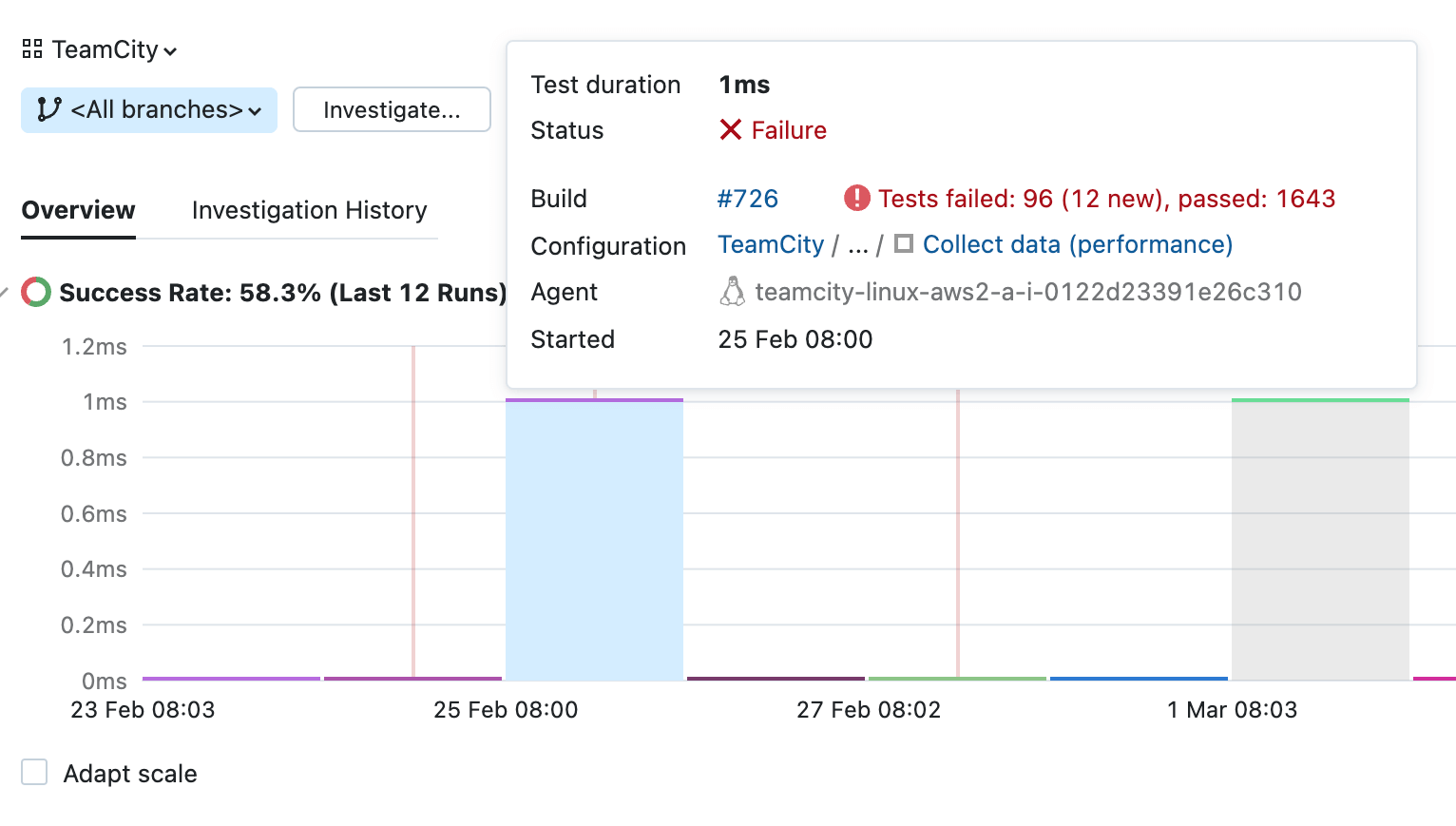The width and height of the screenshot is (1456, 826).
Task: Toggle Adapt scale off after checking it
Action: pos(34,773)
